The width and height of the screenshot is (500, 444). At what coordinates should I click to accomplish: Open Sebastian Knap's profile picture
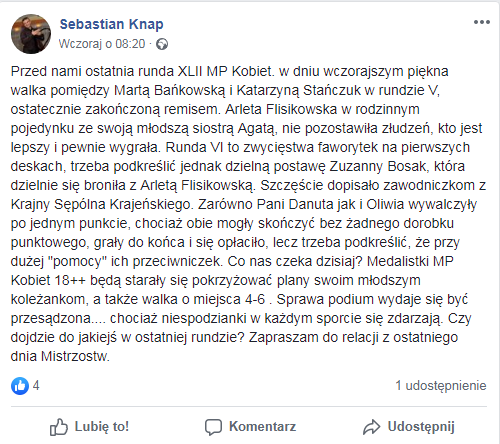point(31,34)
